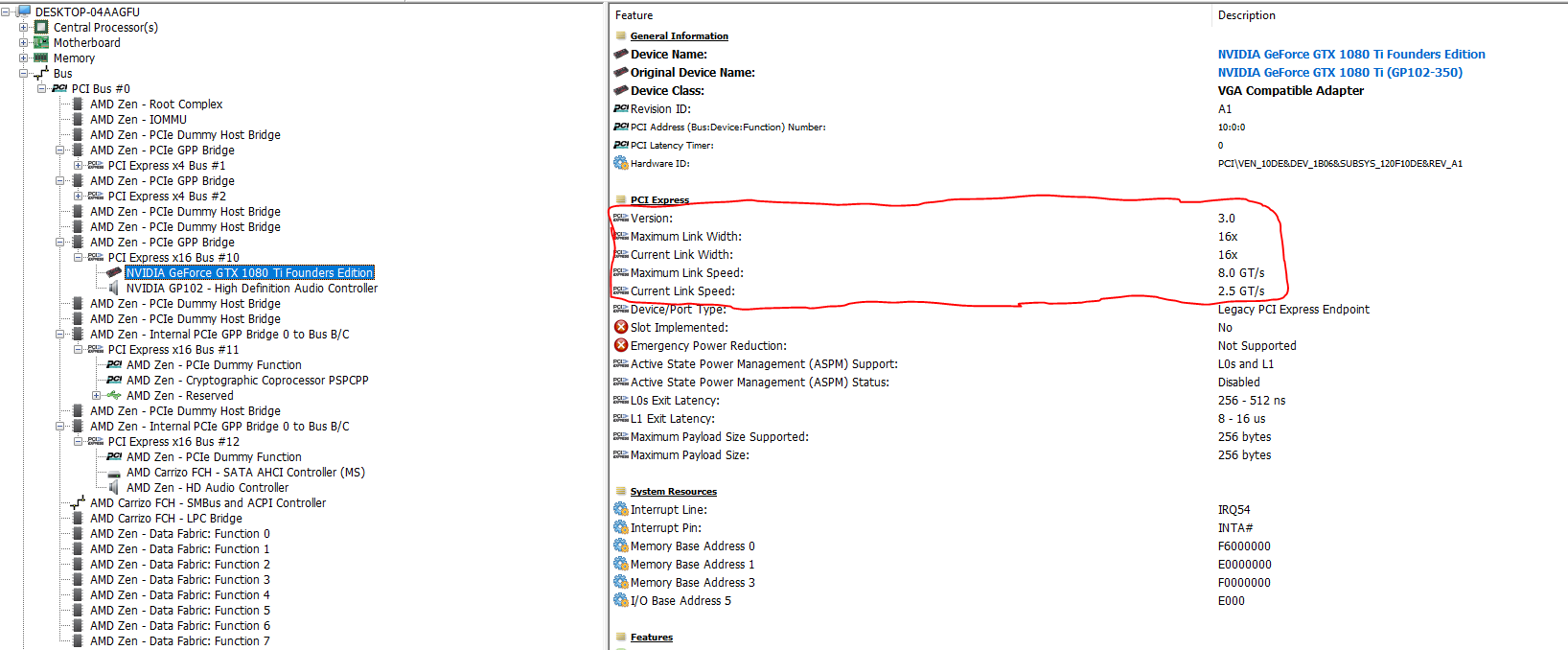
Task: Select AMD Zen - Data Fabric: Function 7
Action: pyautogui.click(x=179, y=640)
